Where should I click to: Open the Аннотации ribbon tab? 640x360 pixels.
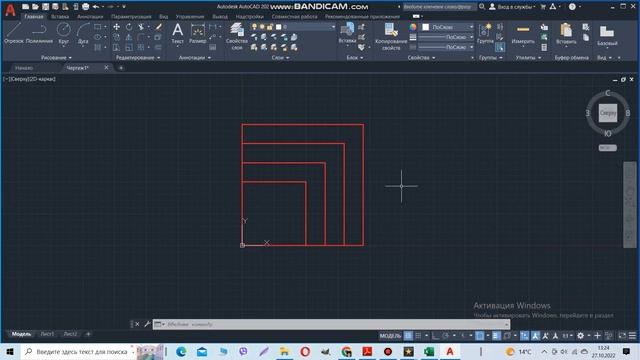[90, 16]
